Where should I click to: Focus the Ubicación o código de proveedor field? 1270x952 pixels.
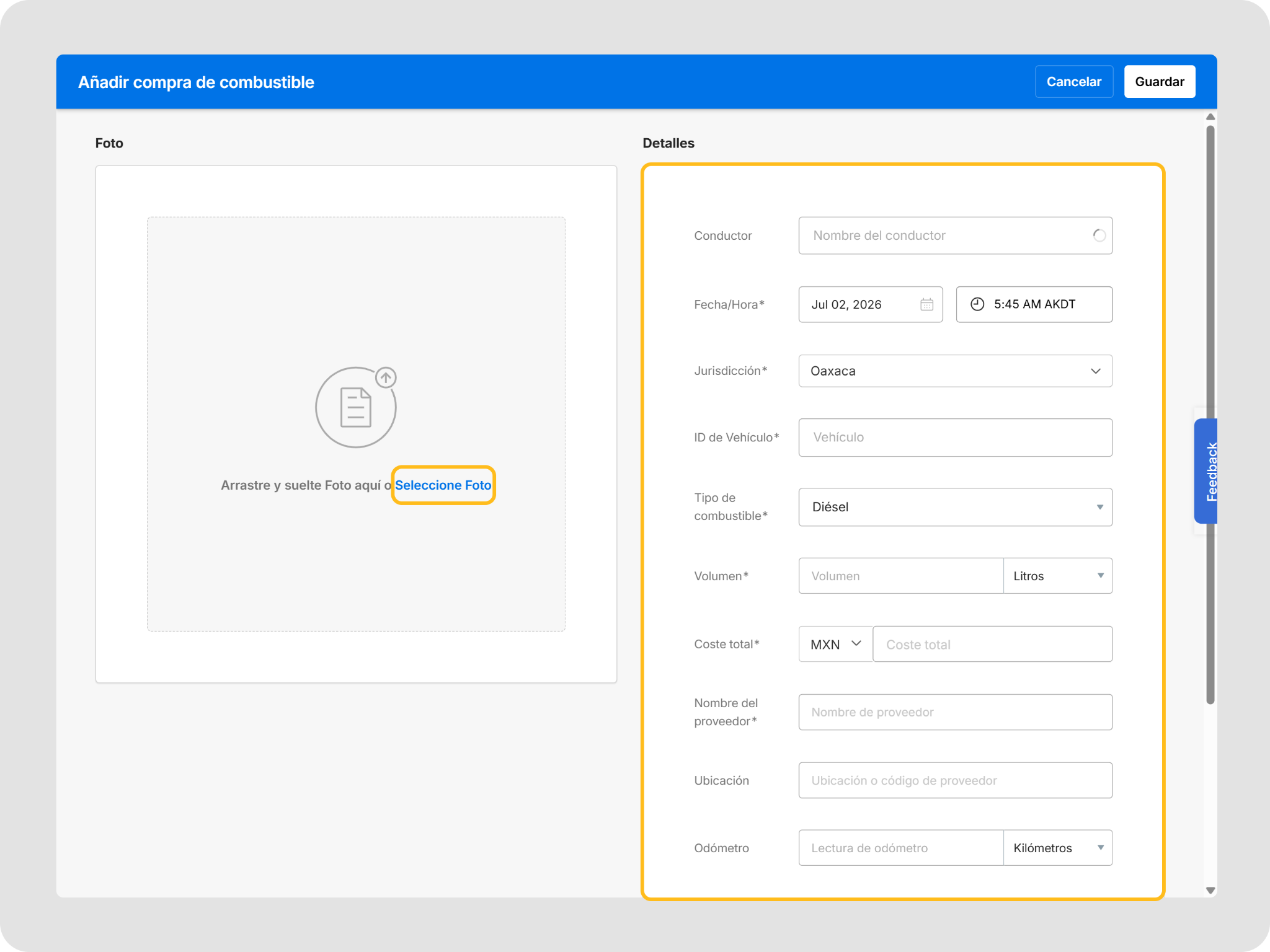[x=956, y=780]
